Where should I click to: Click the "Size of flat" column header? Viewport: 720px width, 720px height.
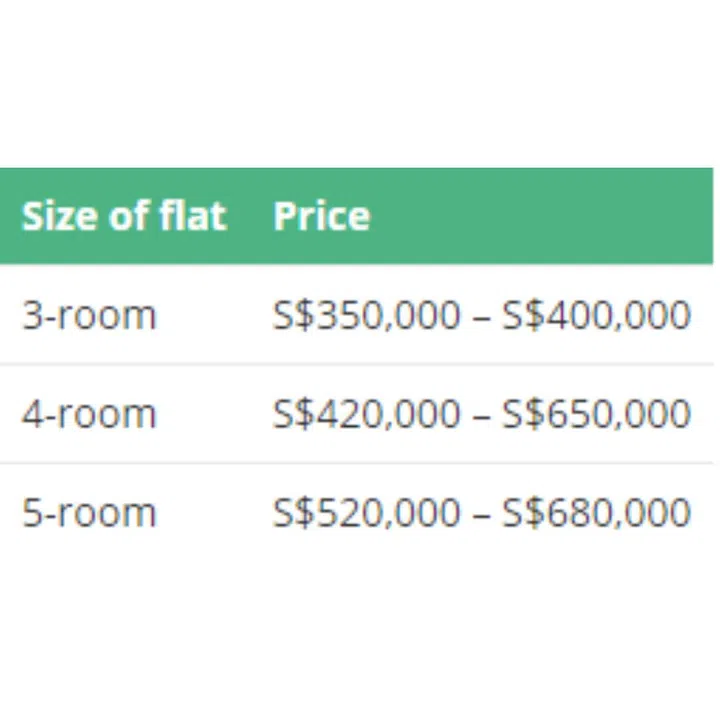(x=124, y=216)
